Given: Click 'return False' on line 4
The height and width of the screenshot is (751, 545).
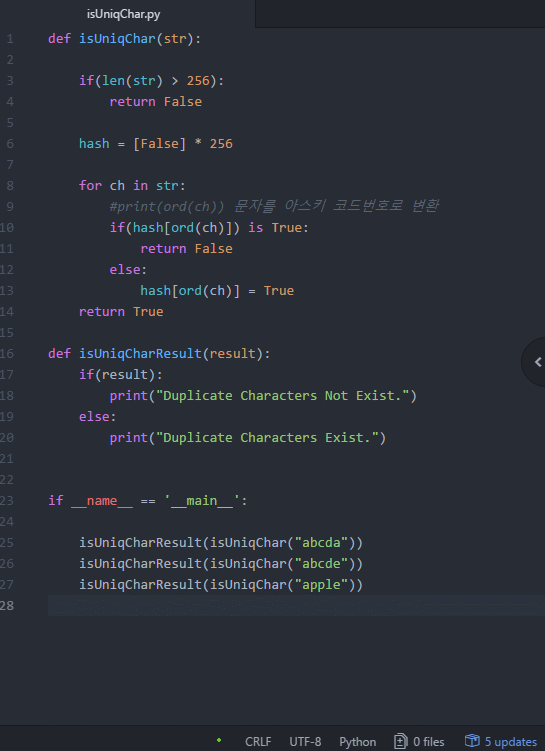Looking at the screenshot, I should point(156,102).
